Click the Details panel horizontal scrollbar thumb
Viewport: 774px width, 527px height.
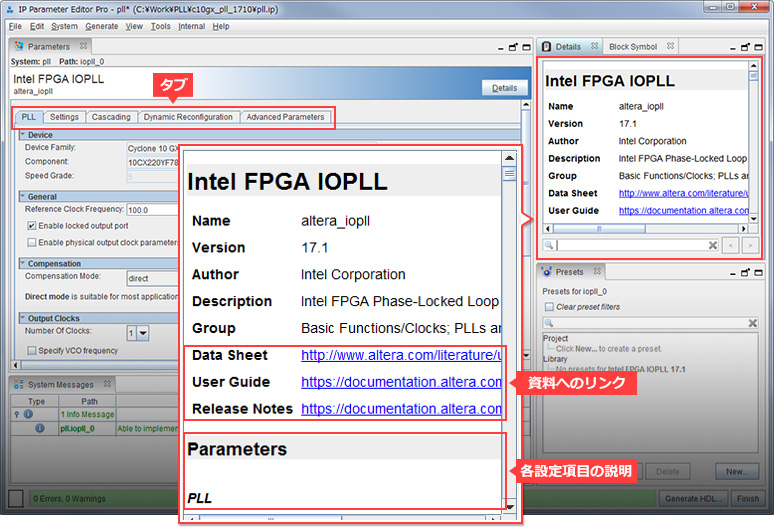[x=599, y=228]
